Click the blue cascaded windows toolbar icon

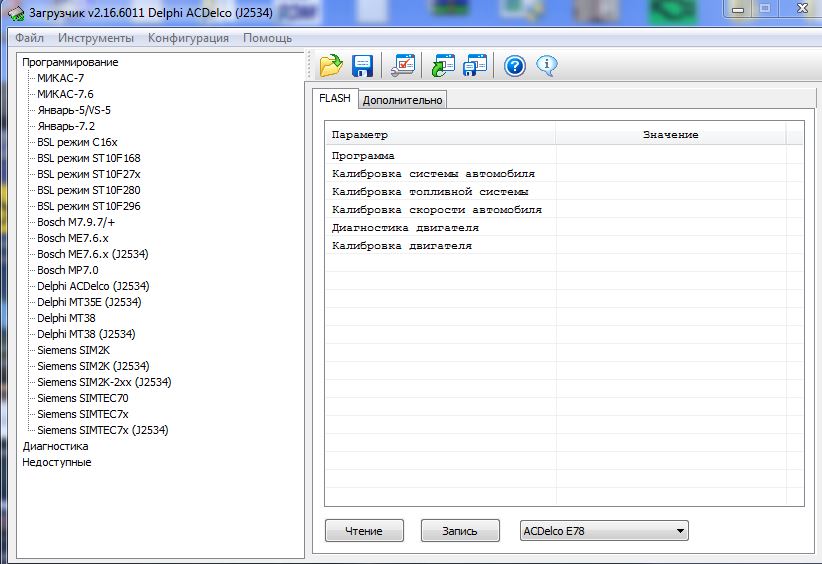(x=475, y=66)
